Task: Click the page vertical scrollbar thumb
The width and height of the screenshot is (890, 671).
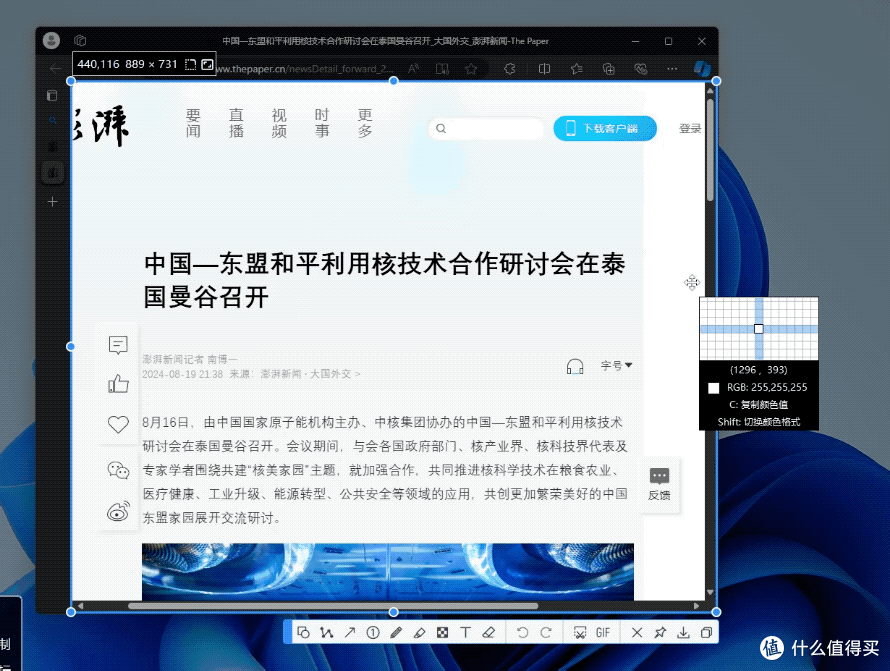Action: (x=710, y=150)
